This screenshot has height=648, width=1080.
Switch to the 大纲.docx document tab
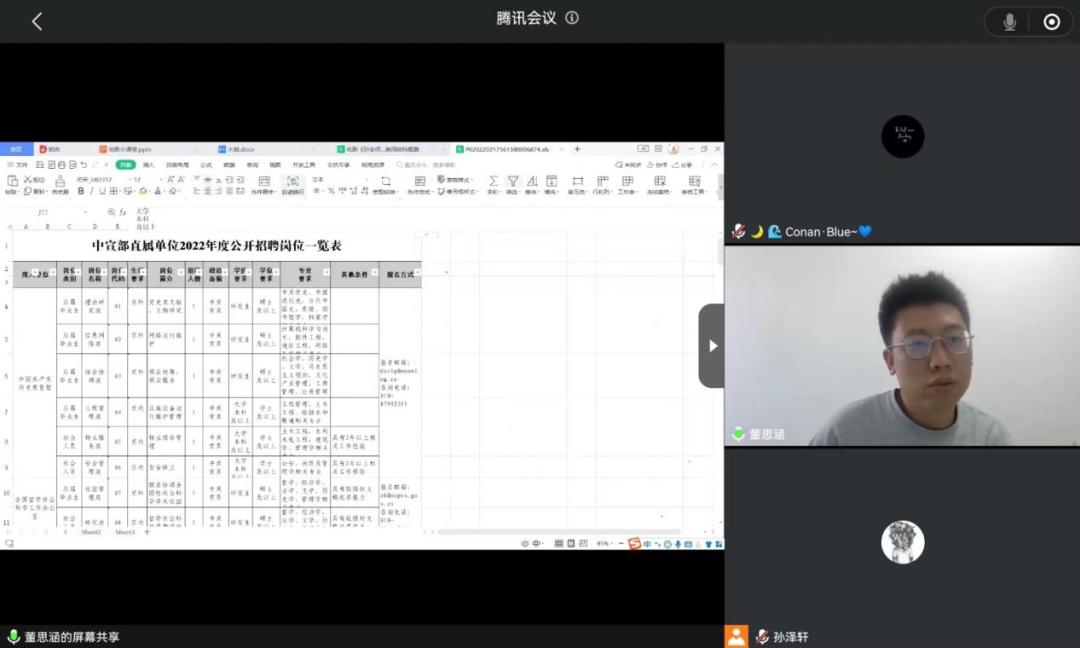(241, 149)
